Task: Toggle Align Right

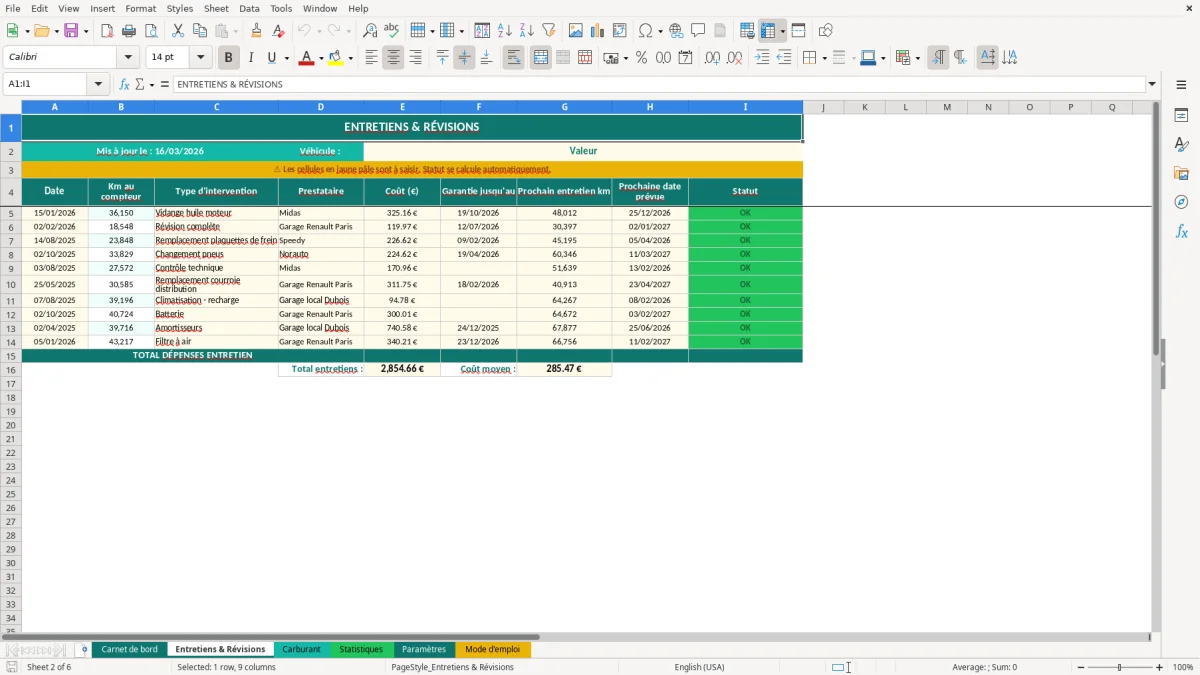Action: point(415,58)
